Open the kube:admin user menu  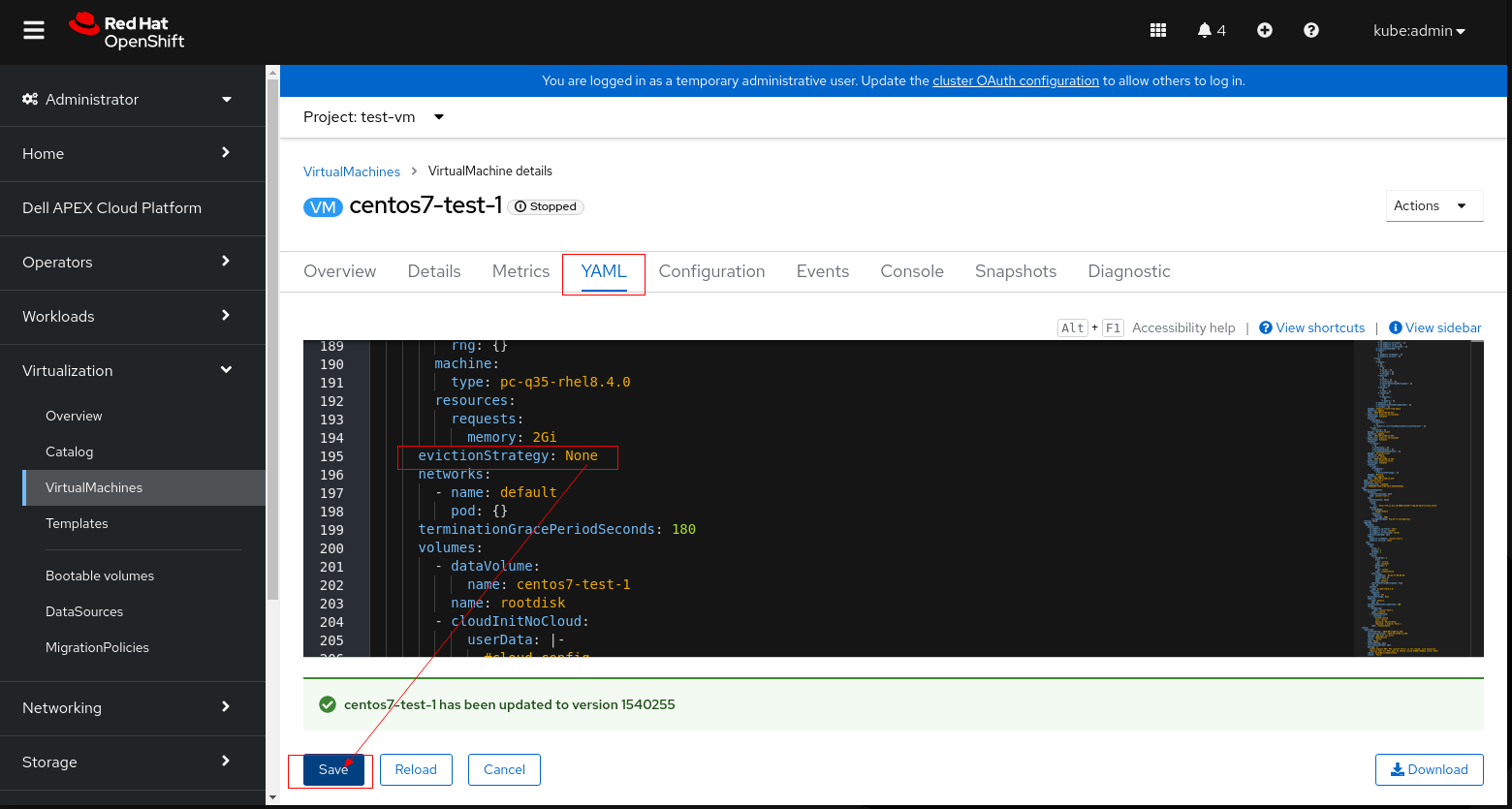coord(1419,31)
